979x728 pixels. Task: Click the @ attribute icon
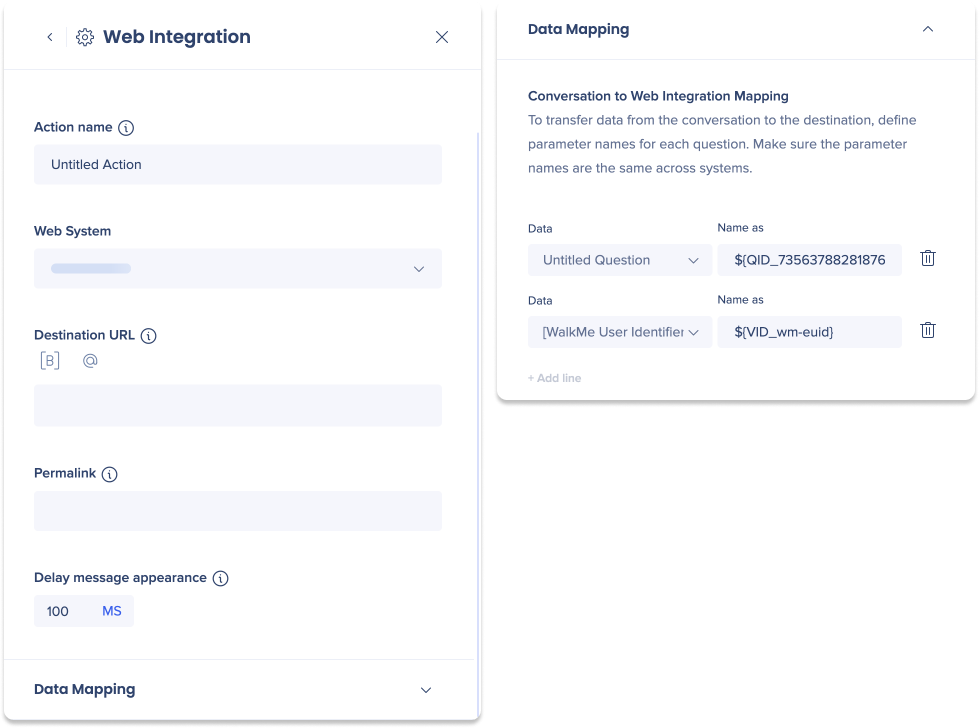(90, 360)
